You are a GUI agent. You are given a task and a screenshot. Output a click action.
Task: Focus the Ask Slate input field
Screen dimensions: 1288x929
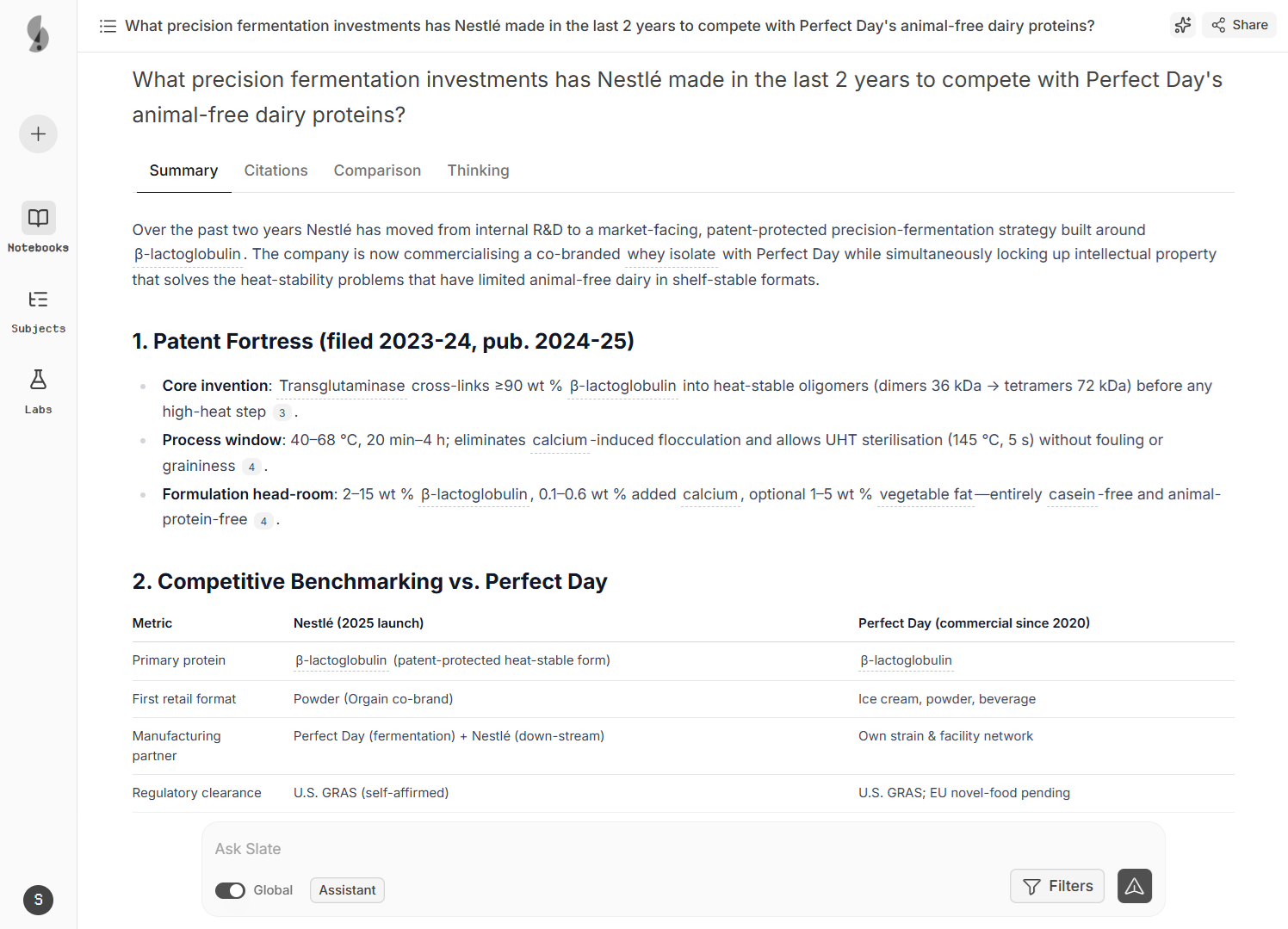pos(603,849)
